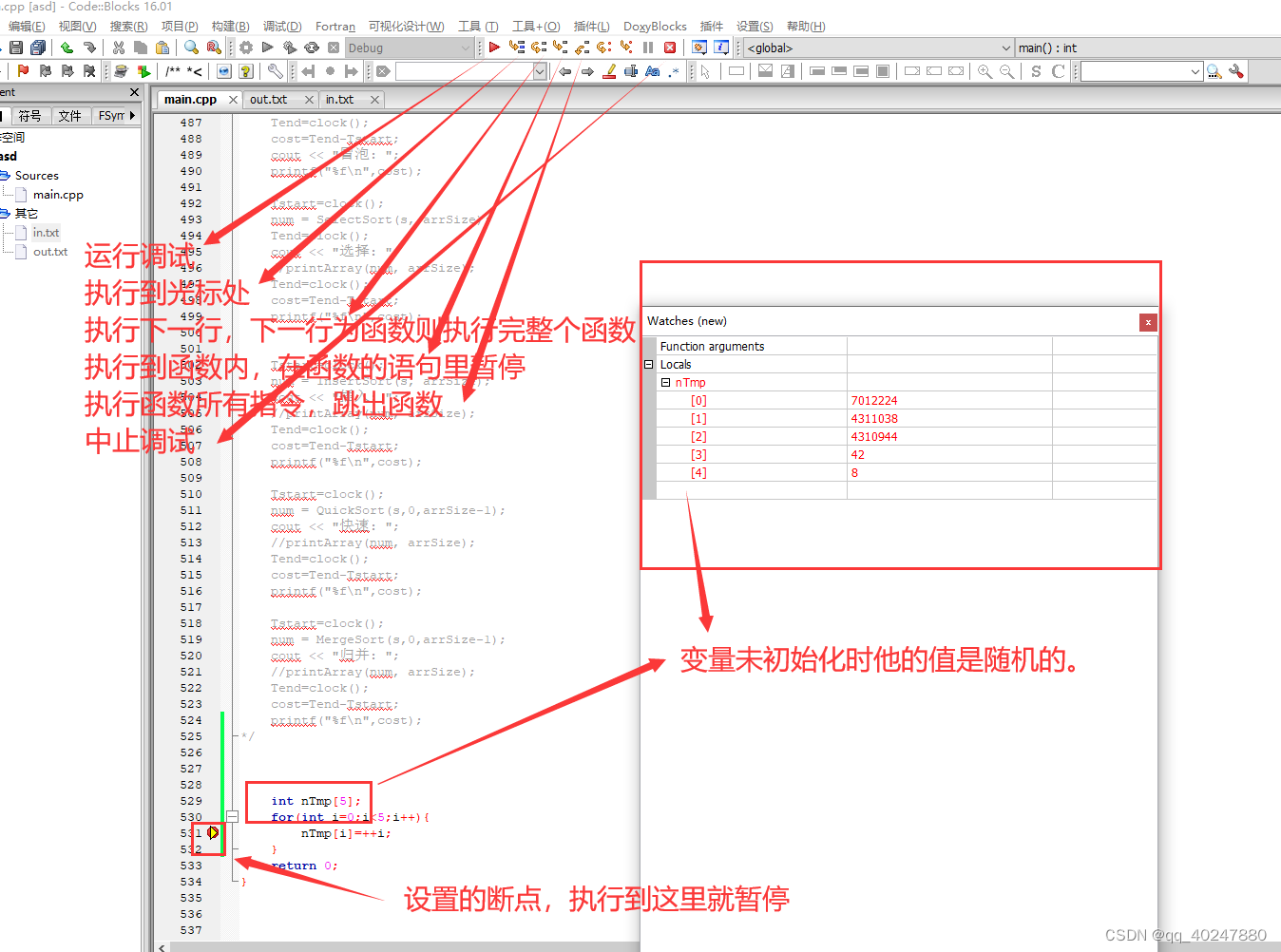This screenshot has width=1281, height=952.
Task: Toggle bookmark with the red flag icon
Action: [24, 71]
